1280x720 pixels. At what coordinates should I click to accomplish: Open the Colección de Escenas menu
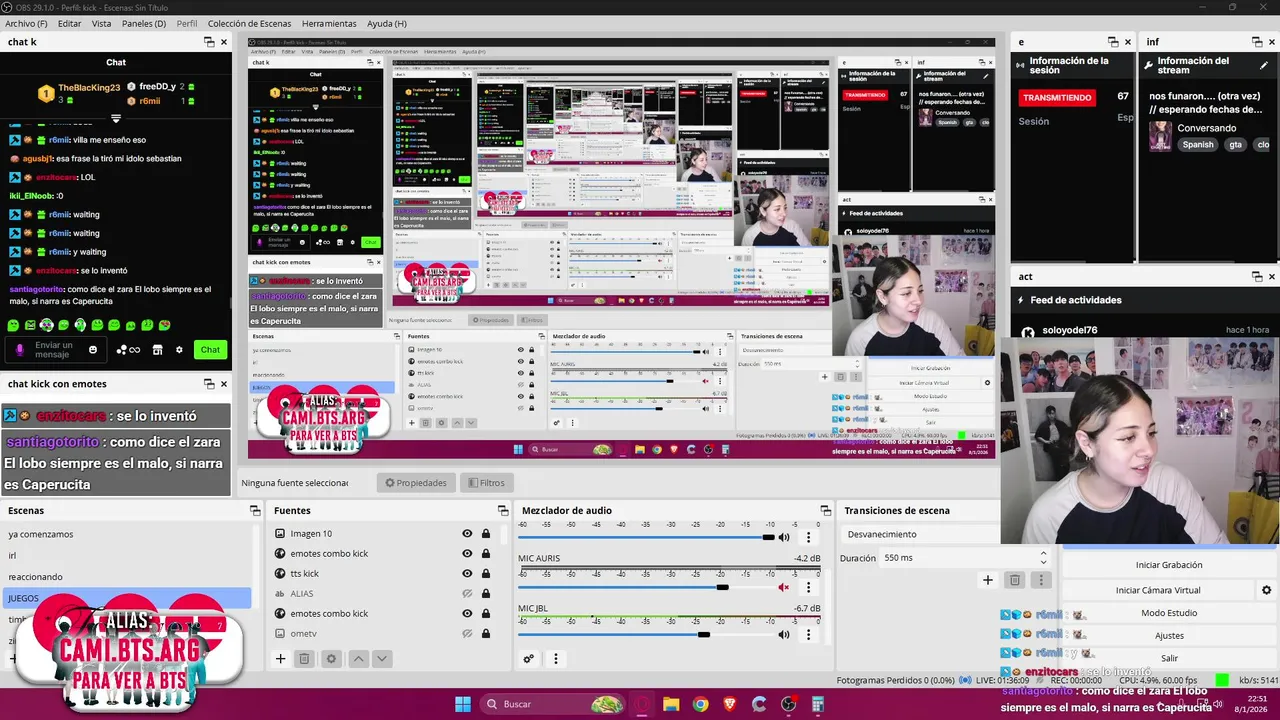coord(250,23)
